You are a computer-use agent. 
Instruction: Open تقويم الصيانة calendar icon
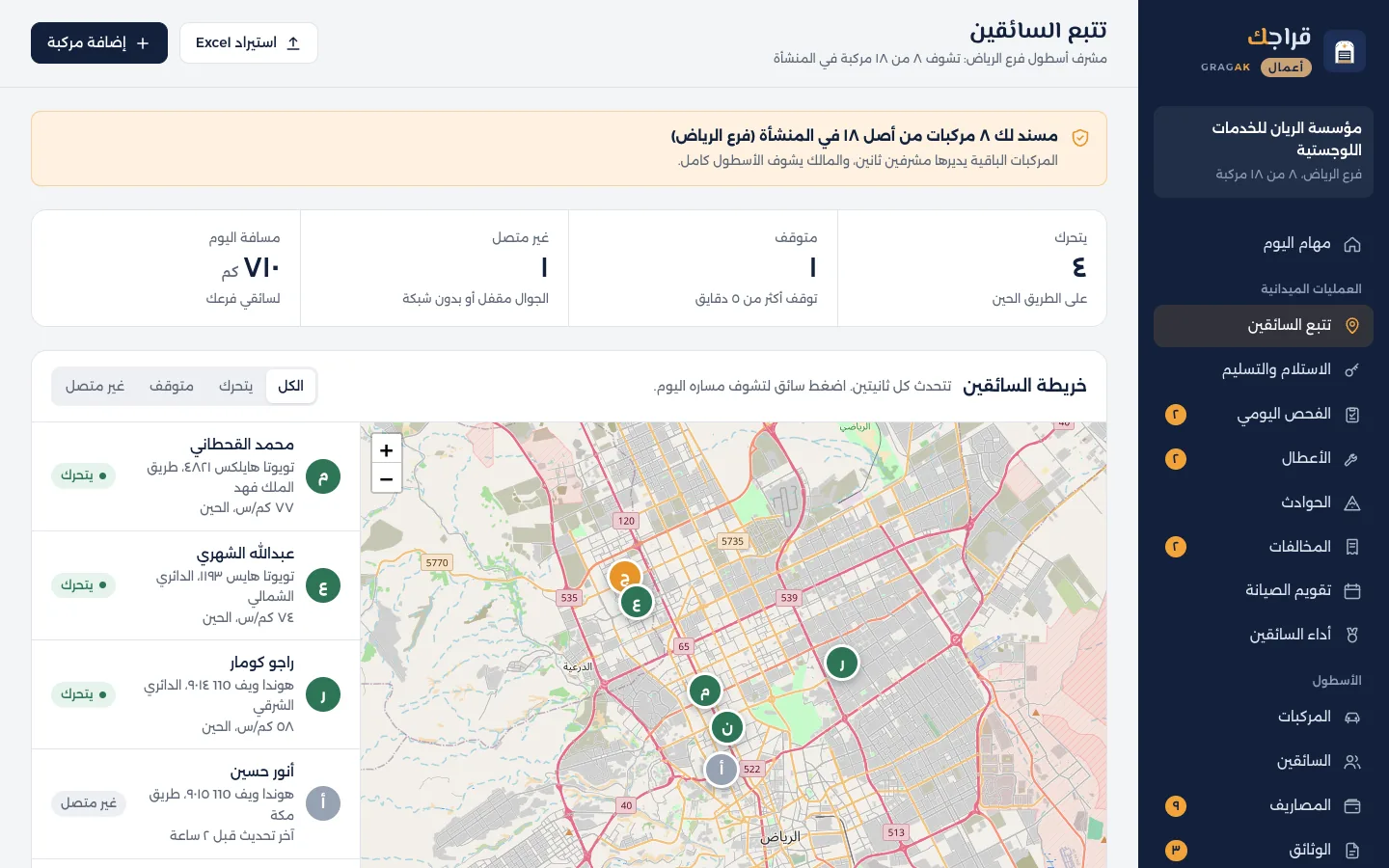[x=1352, y=591]
